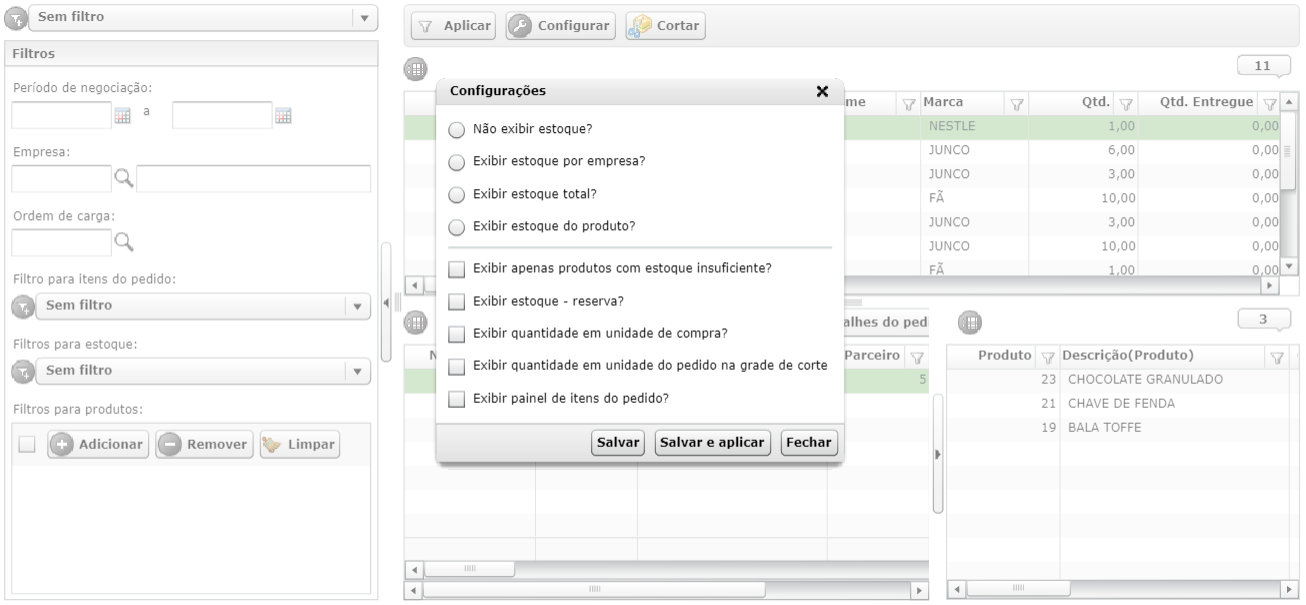Image resolution: width=1306 pixels, height=605 pixels.
Task: Select 'Não exibir estoque?' radio option
Action: 457,130
